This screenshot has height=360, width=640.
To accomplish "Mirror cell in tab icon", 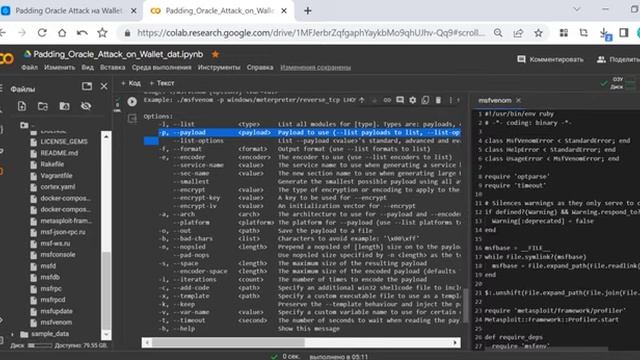I will [425, 100].
